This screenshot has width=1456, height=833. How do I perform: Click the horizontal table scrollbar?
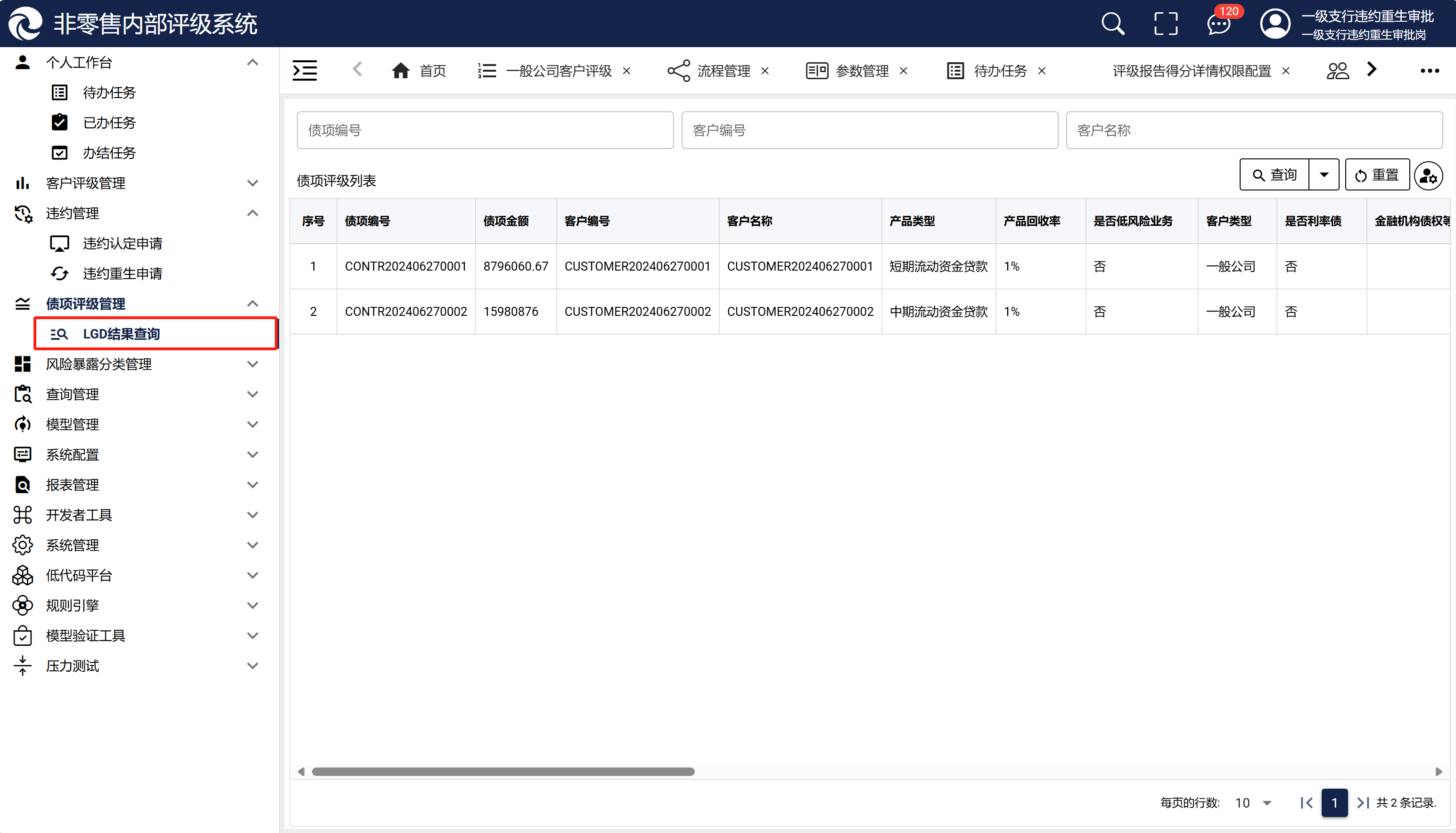[x=502, y=772]
